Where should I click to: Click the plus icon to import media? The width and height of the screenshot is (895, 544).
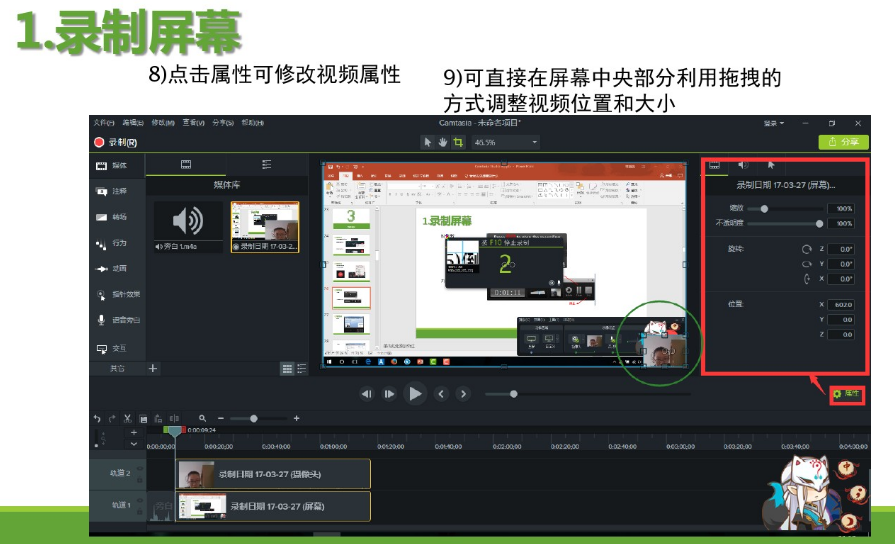[153, 368]
